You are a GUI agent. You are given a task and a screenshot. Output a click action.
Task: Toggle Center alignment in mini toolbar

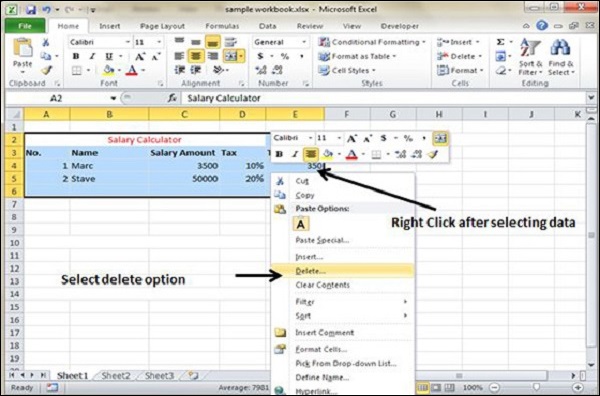(x=310, y=154)
